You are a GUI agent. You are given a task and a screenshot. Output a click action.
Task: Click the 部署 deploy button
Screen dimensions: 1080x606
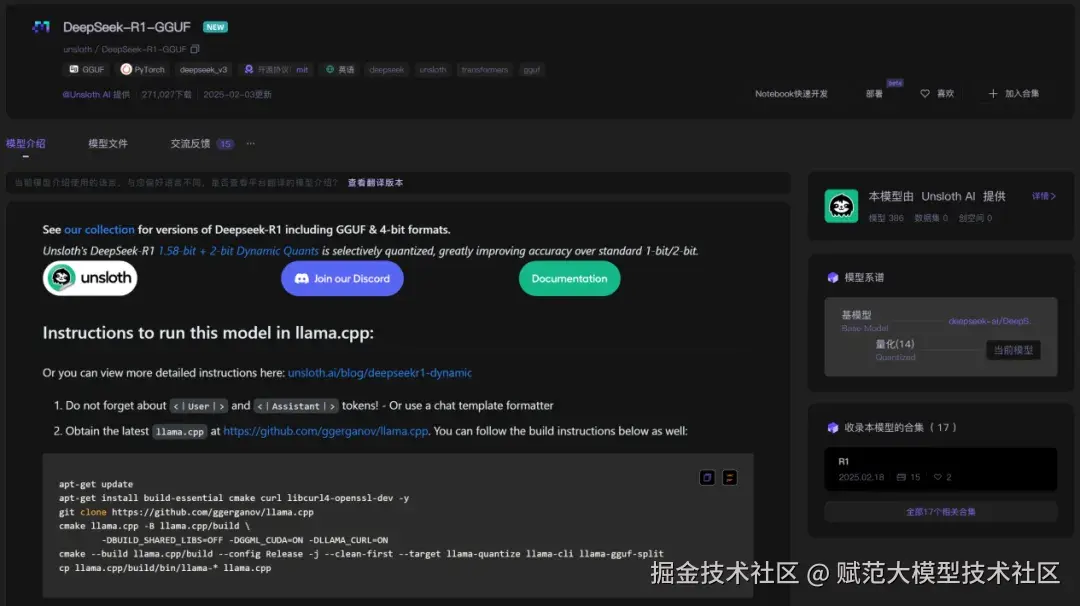pos(874,94)
